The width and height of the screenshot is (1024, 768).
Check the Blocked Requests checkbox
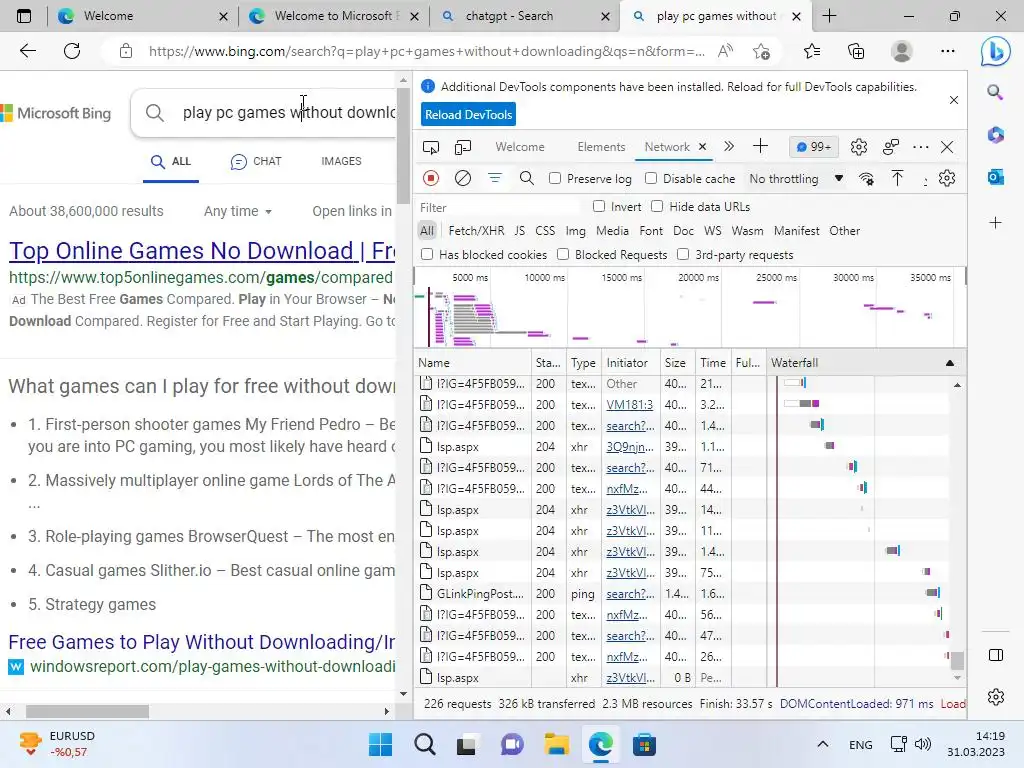pos(563,254)
